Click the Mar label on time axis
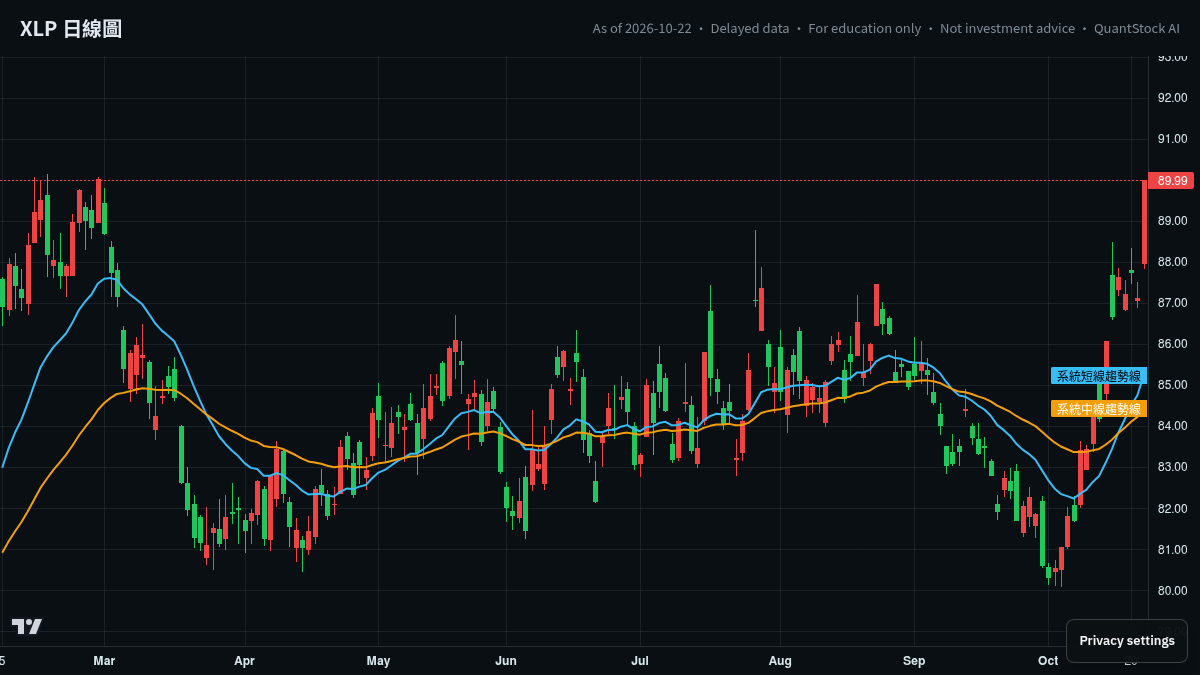Viewport: 1200px width, 675px height. point(104,661)
